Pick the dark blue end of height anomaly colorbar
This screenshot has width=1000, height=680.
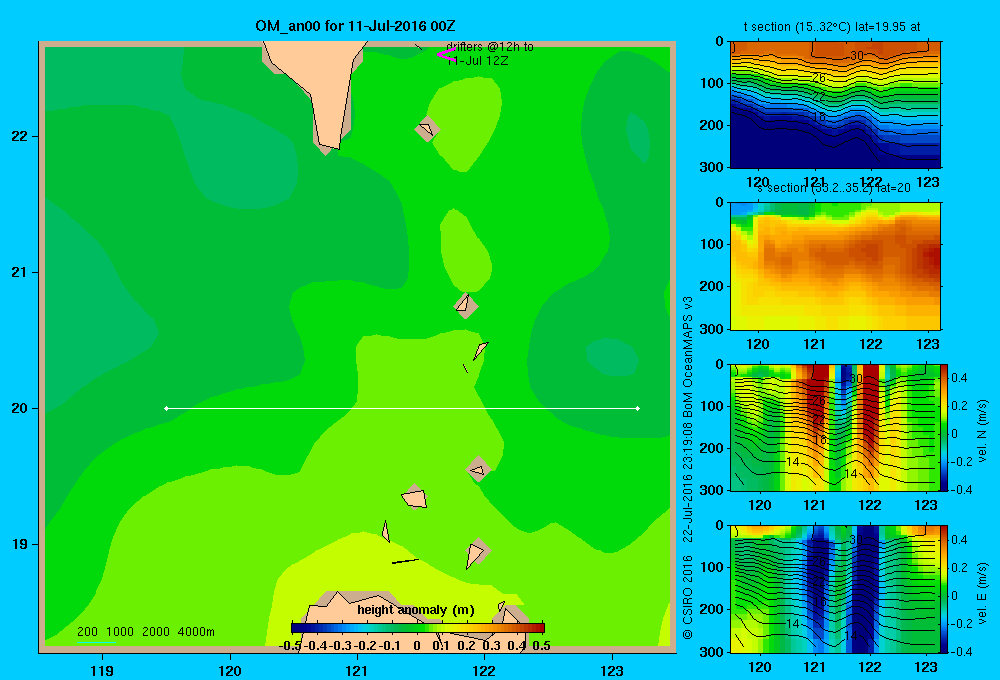[296, 628]
